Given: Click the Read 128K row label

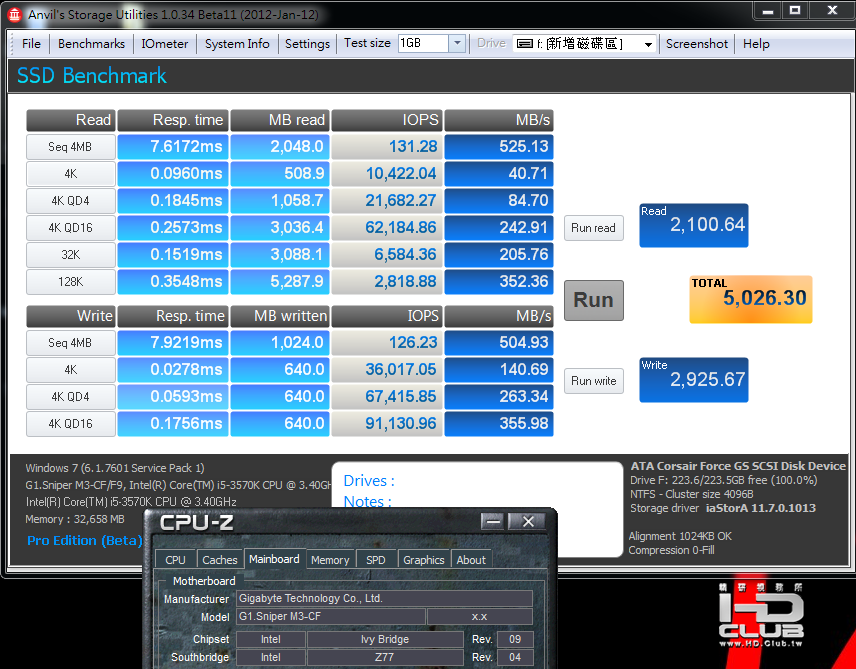Looking at the screenshot, I should click(70, 282).
